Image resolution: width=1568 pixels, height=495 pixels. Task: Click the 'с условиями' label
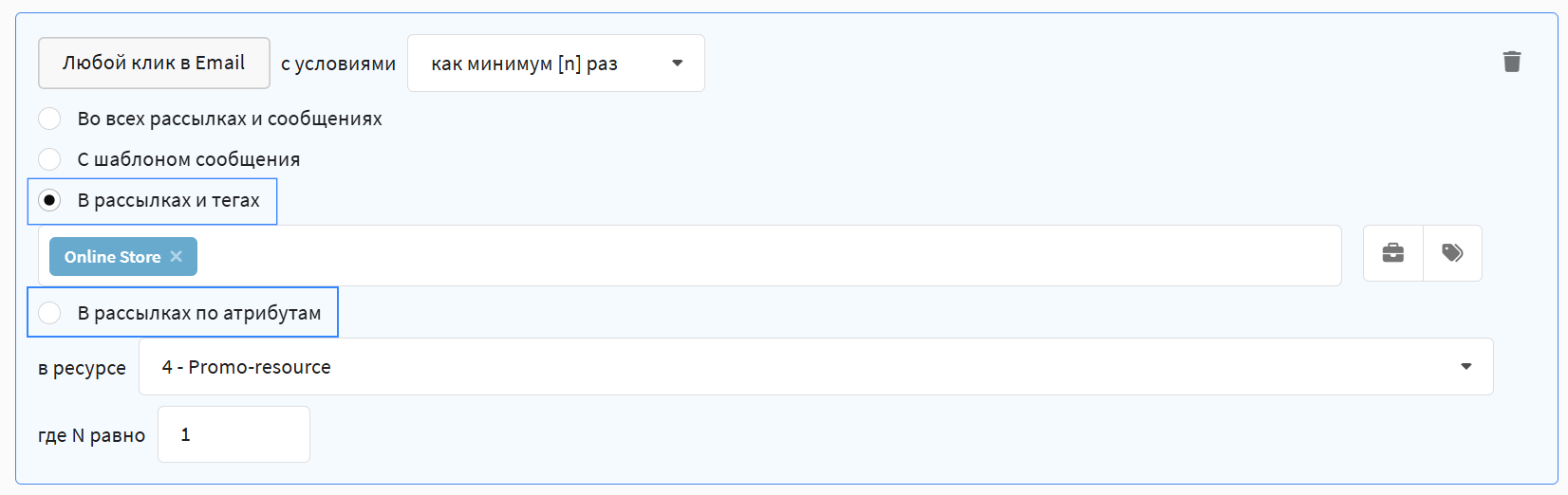coord(338,64)
